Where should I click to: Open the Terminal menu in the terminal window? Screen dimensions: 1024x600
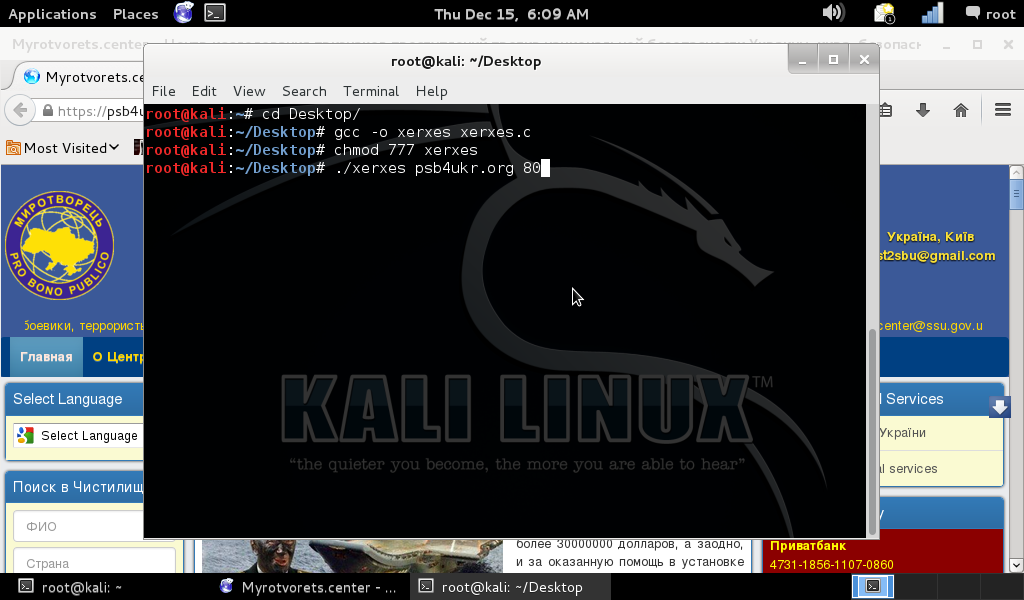coord(371,91)
